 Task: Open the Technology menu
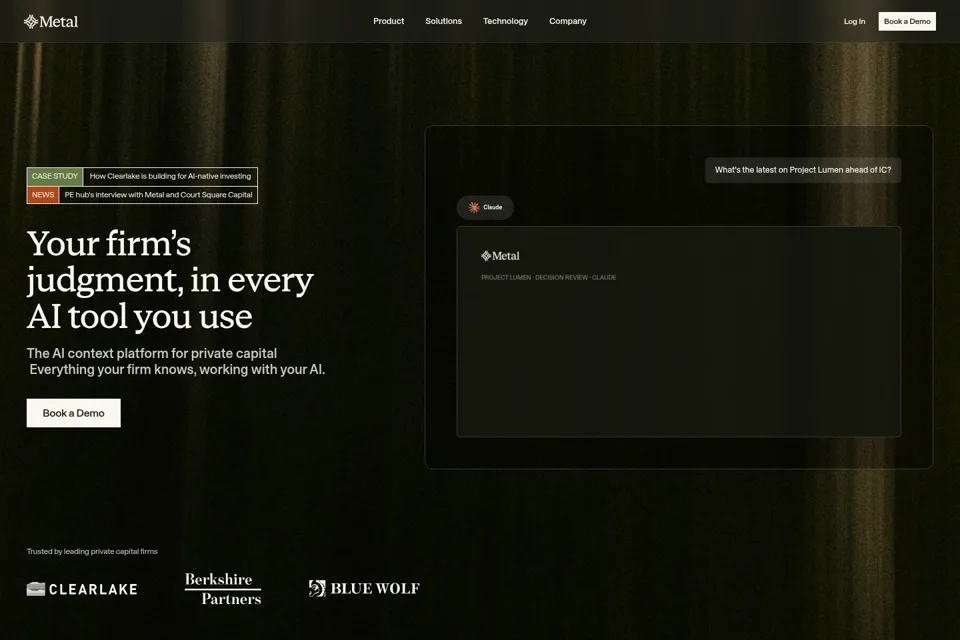505,21
